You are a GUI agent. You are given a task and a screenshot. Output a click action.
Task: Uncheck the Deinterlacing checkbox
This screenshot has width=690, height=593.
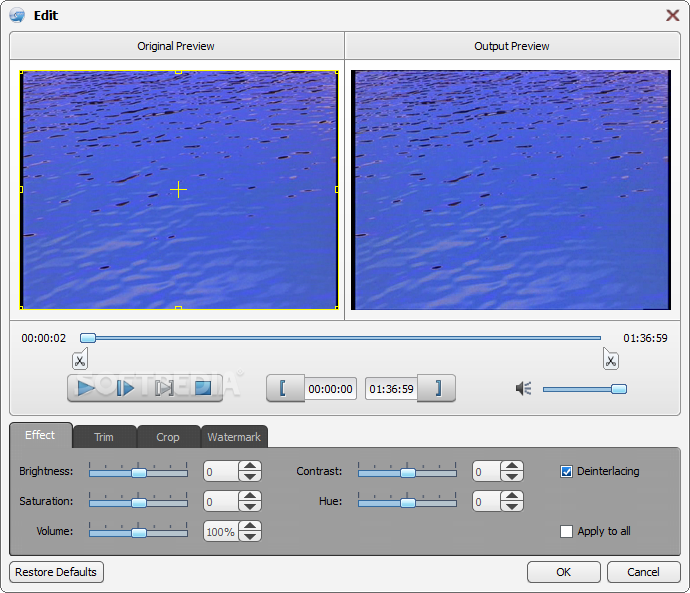[x=566, y=472]
